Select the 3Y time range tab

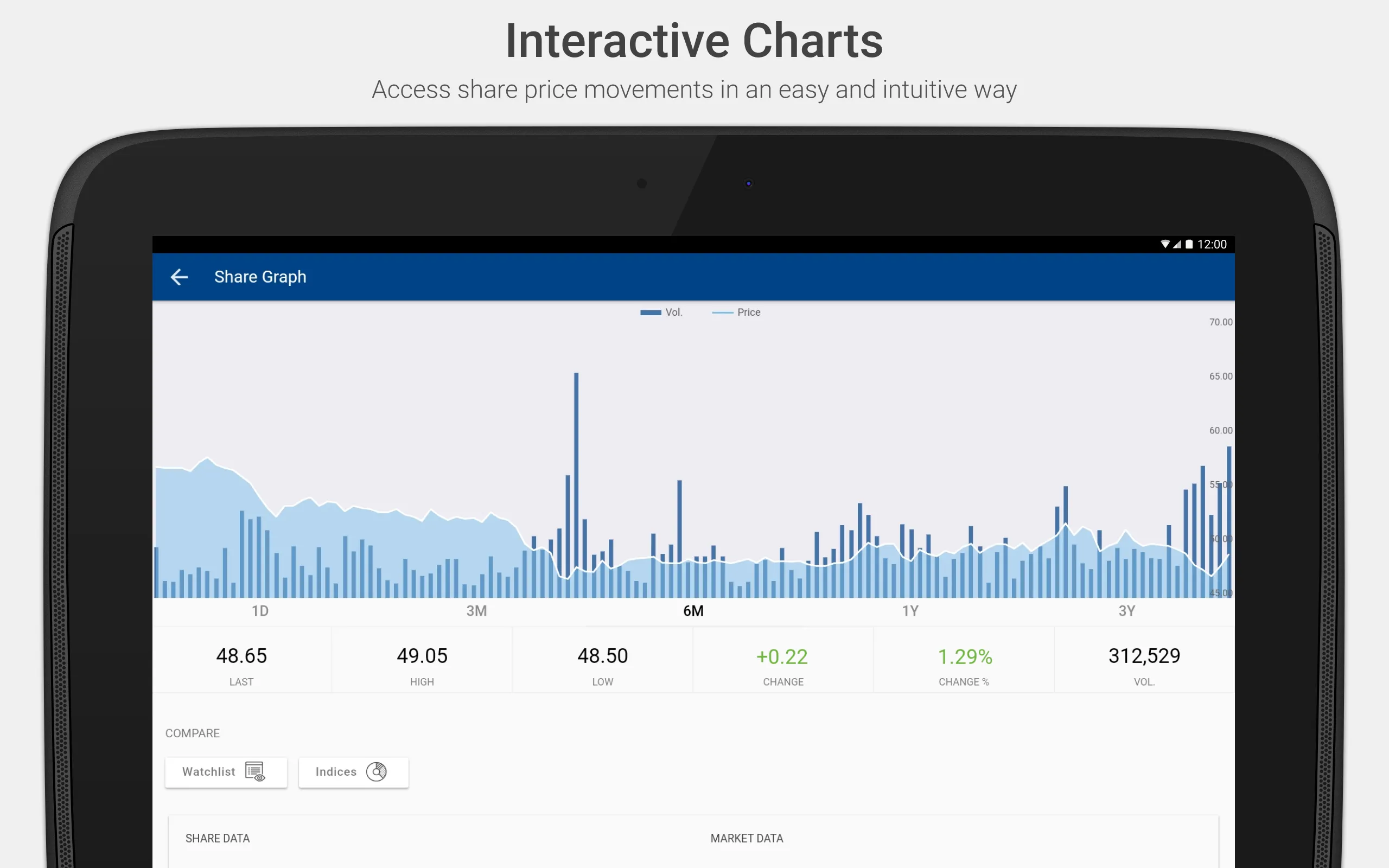[1127, 611]
